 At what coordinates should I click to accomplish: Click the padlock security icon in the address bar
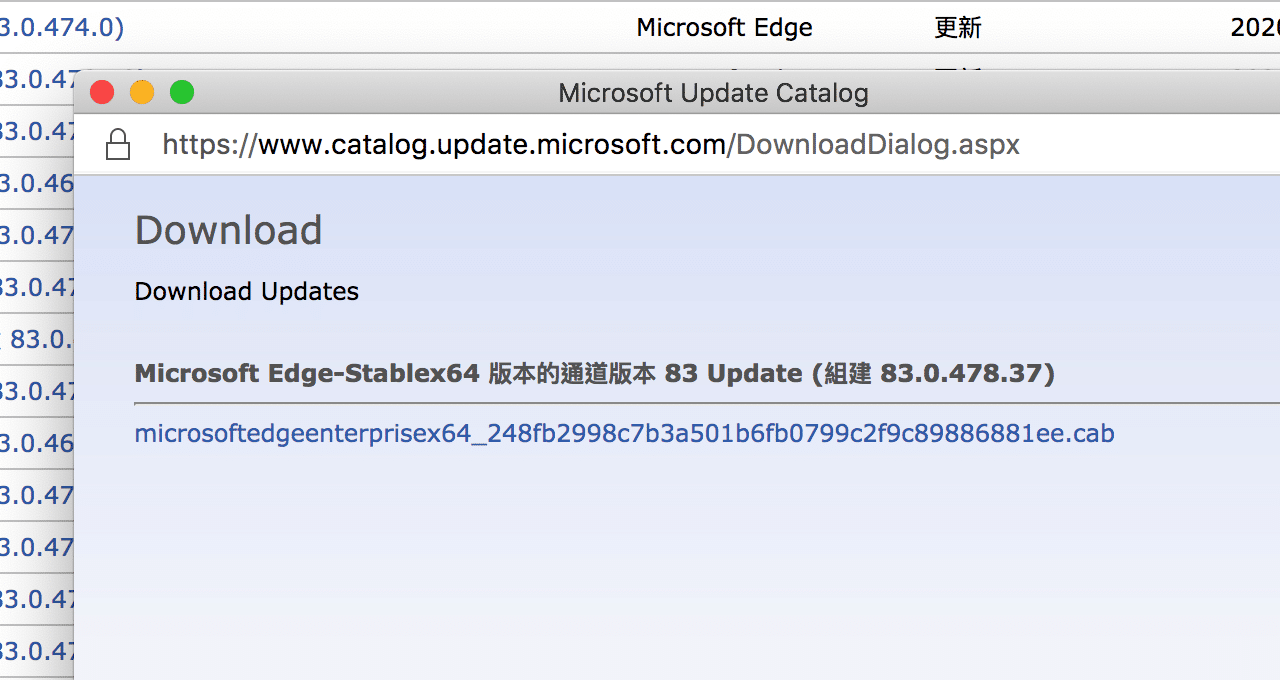pos(117,144)
